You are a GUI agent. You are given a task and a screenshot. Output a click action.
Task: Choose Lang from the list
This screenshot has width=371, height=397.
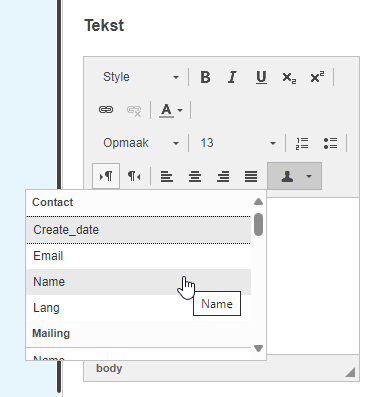click(x=139, y=308)
